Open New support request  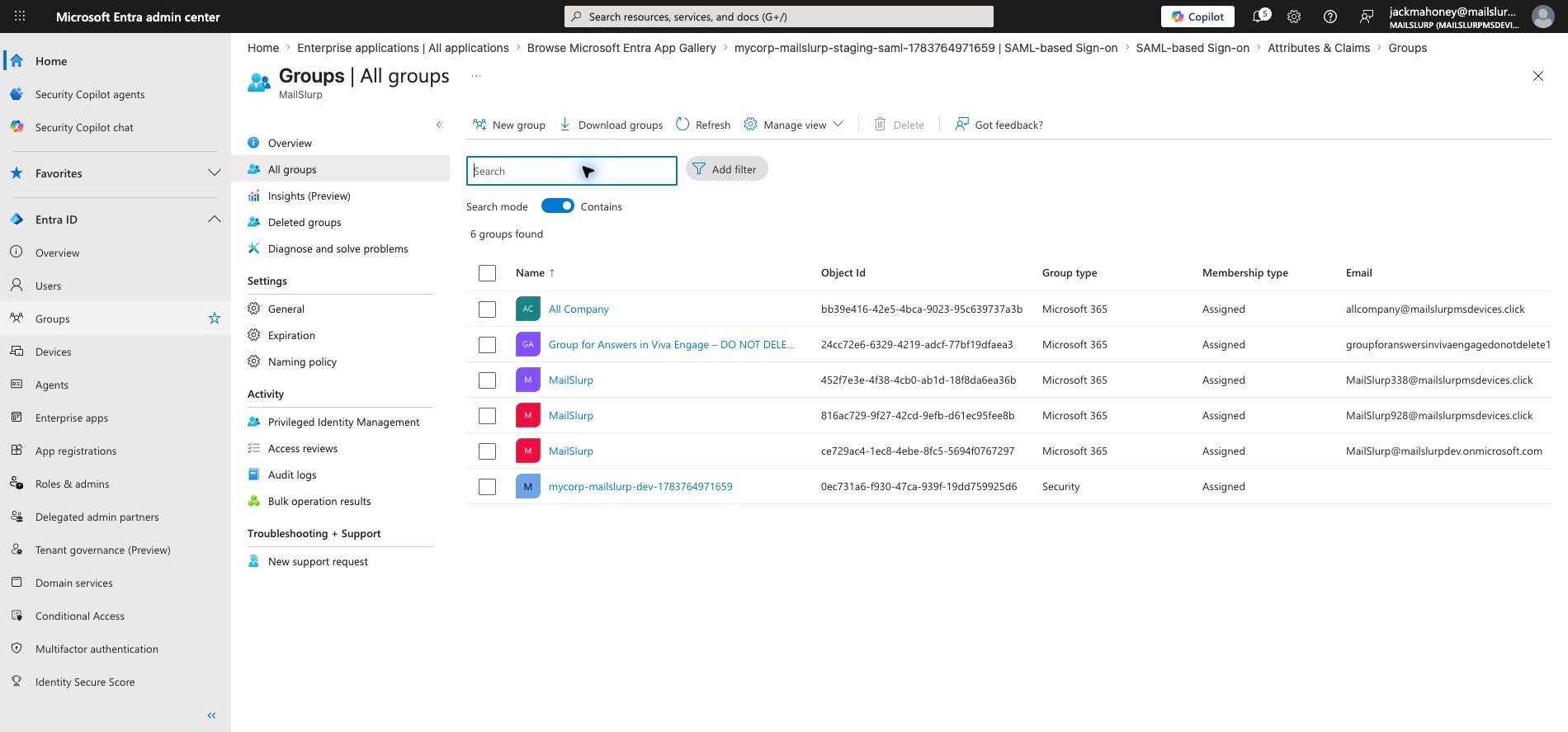[318, 561]
